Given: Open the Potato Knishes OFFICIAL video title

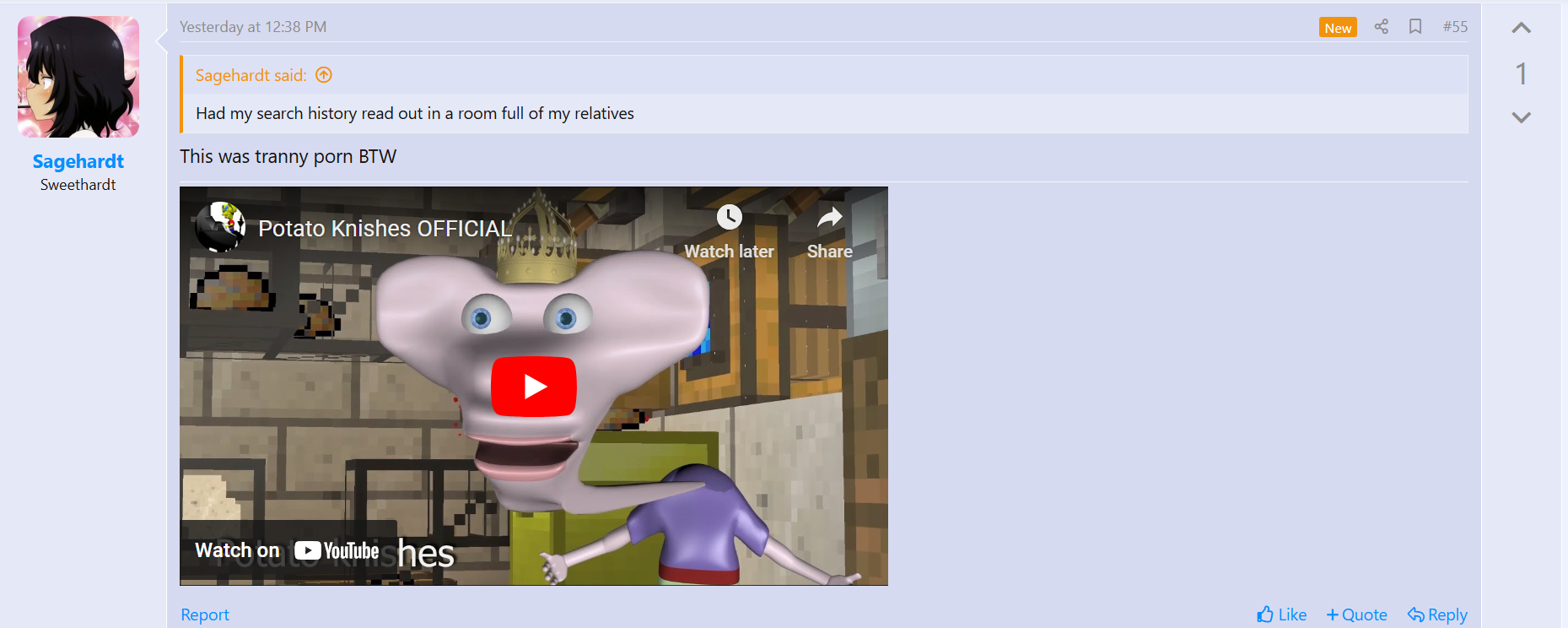Looking at the screenshot, I should click(x=385, y=229).
